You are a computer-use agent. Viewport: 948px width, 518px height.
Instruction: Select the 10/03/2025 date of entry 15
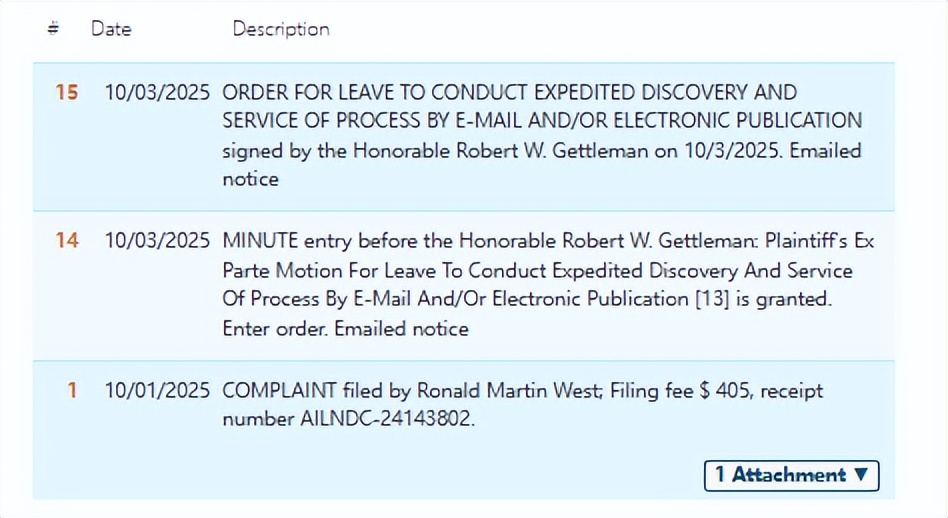point(157,93)
